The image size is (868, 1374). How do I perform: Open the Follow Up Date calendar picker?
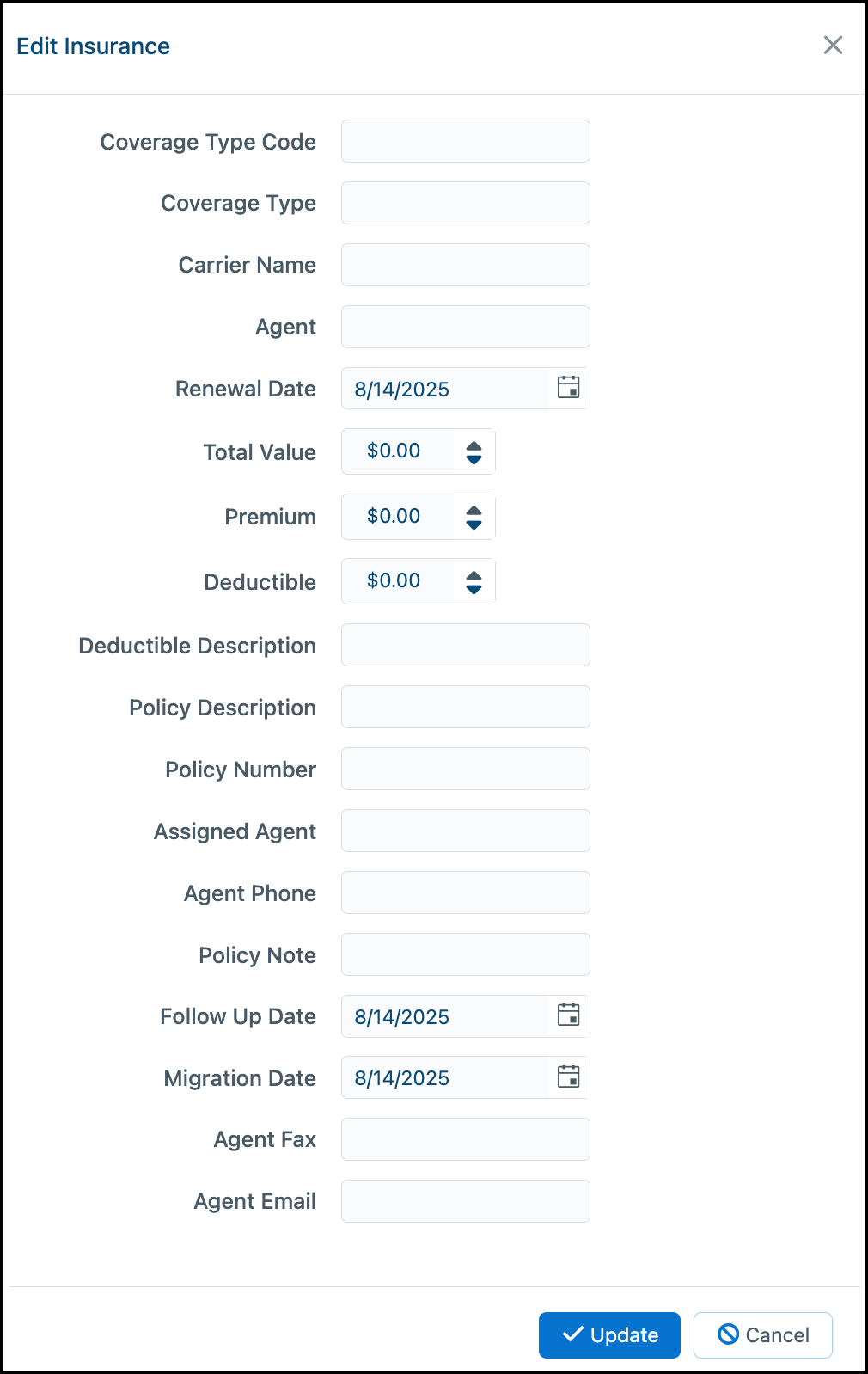[568, 1015]
